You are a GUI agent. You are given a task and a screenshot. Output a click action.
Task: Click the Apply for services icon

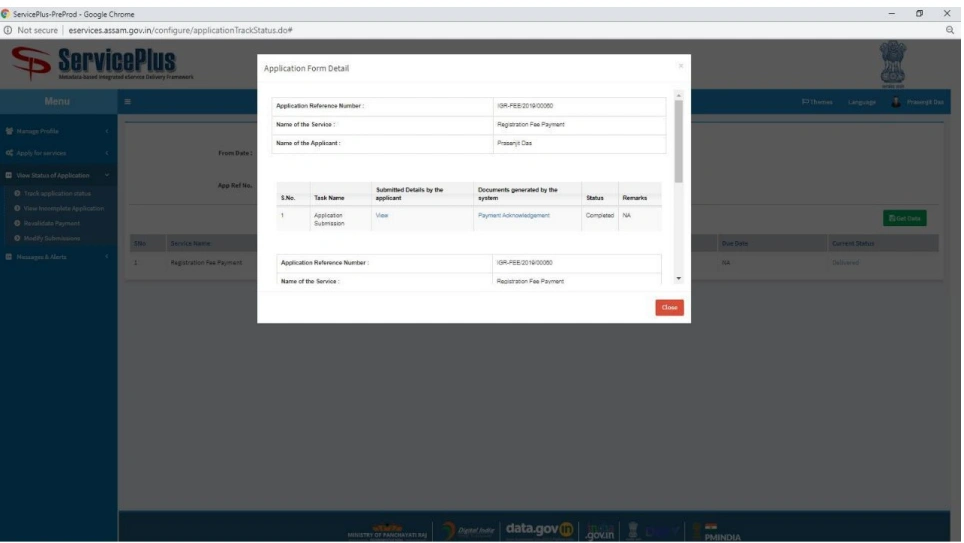point(9,153)
